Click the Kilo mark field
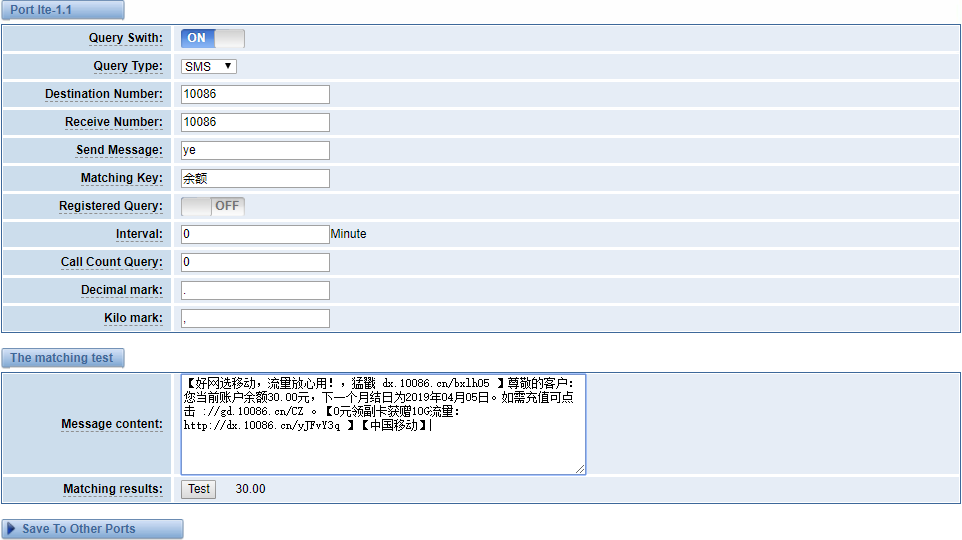The image size is (962, 540). tap(255, 318)
